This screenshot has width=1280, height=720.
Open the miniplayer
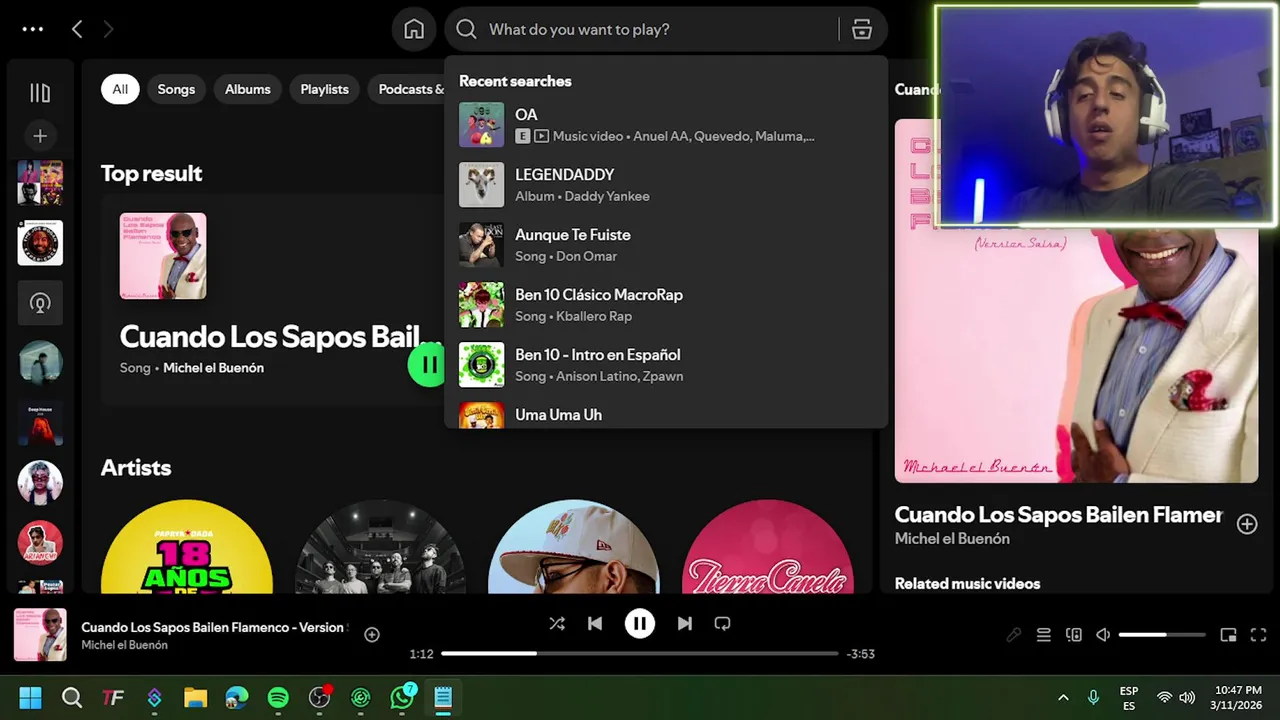[1229, 635]
